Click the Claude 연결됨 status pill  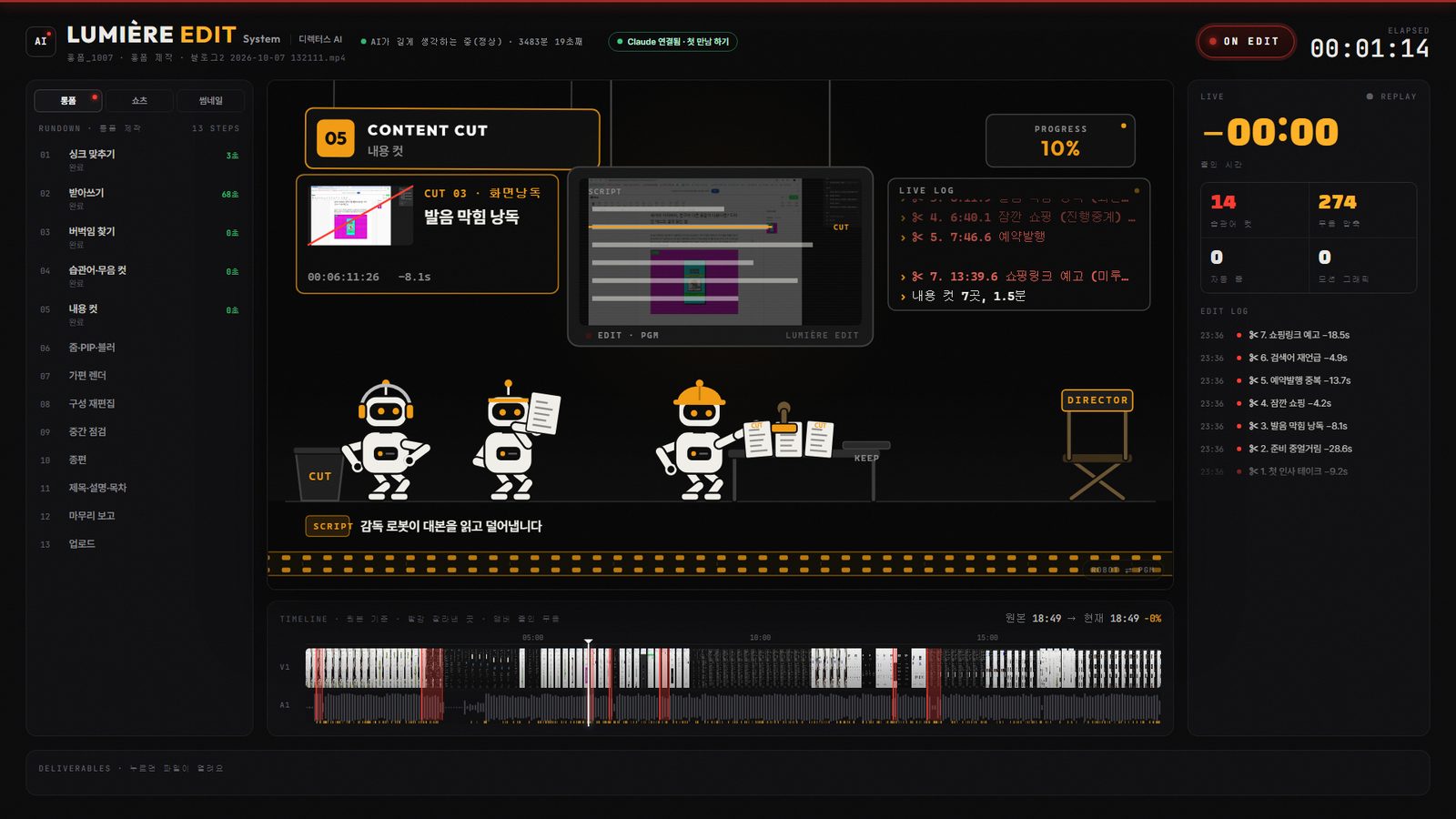(672, 42)
